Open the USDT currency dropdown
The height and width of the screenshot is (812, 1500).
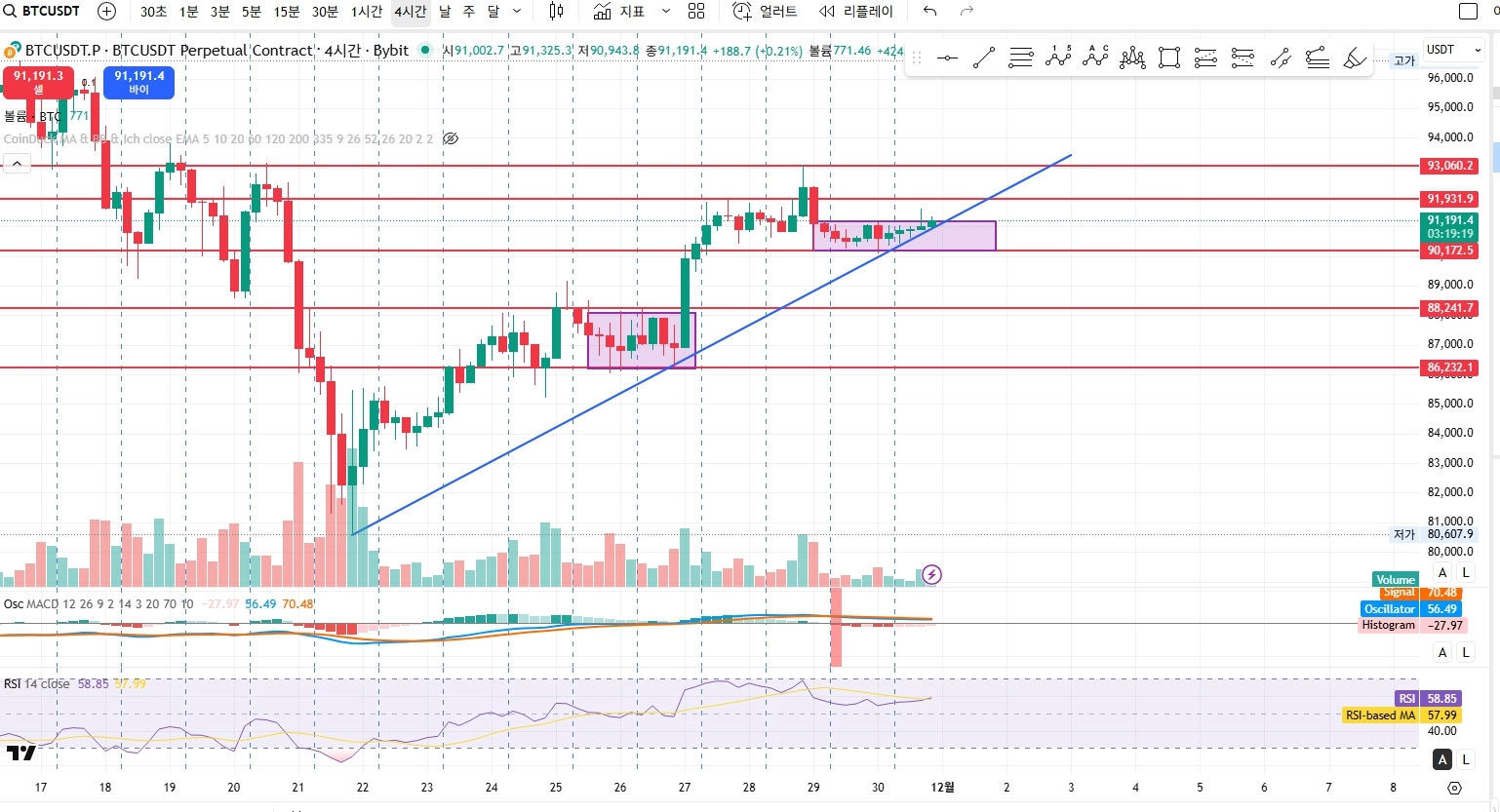click(1452, 50)
